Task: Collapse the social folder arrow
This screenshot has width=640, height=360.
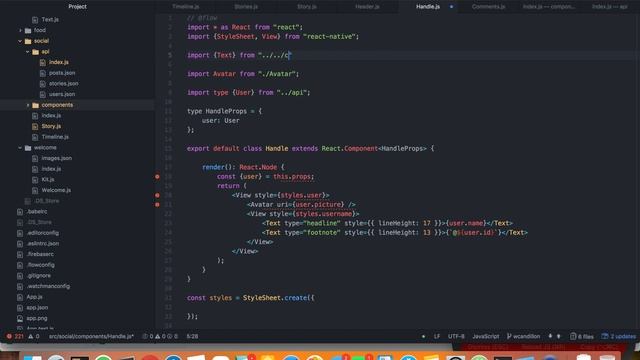Action: click(x=20, y=41)
